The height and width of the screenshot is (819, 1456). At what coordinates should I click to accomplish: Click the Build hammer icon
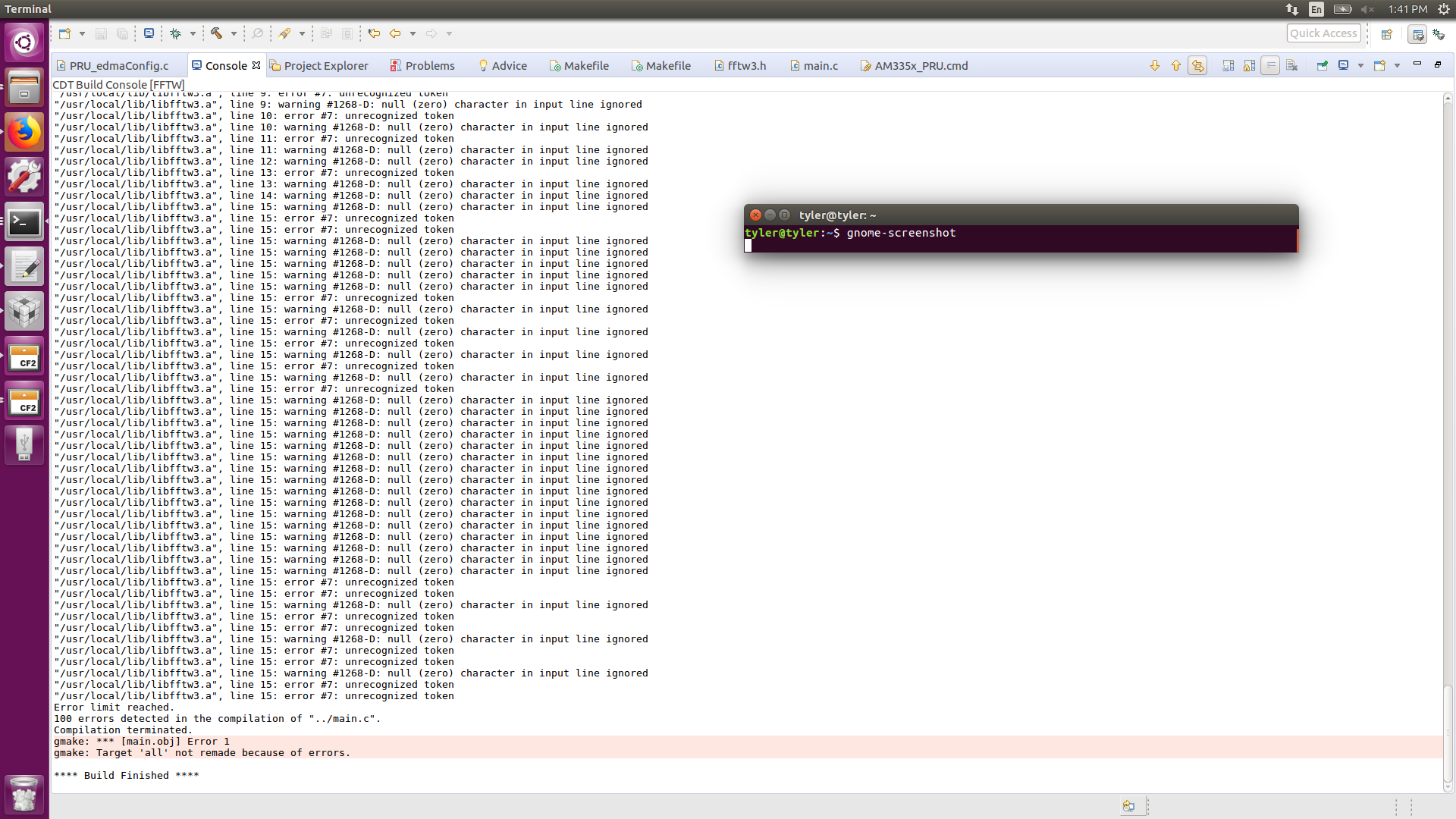[x=217, y=33]
